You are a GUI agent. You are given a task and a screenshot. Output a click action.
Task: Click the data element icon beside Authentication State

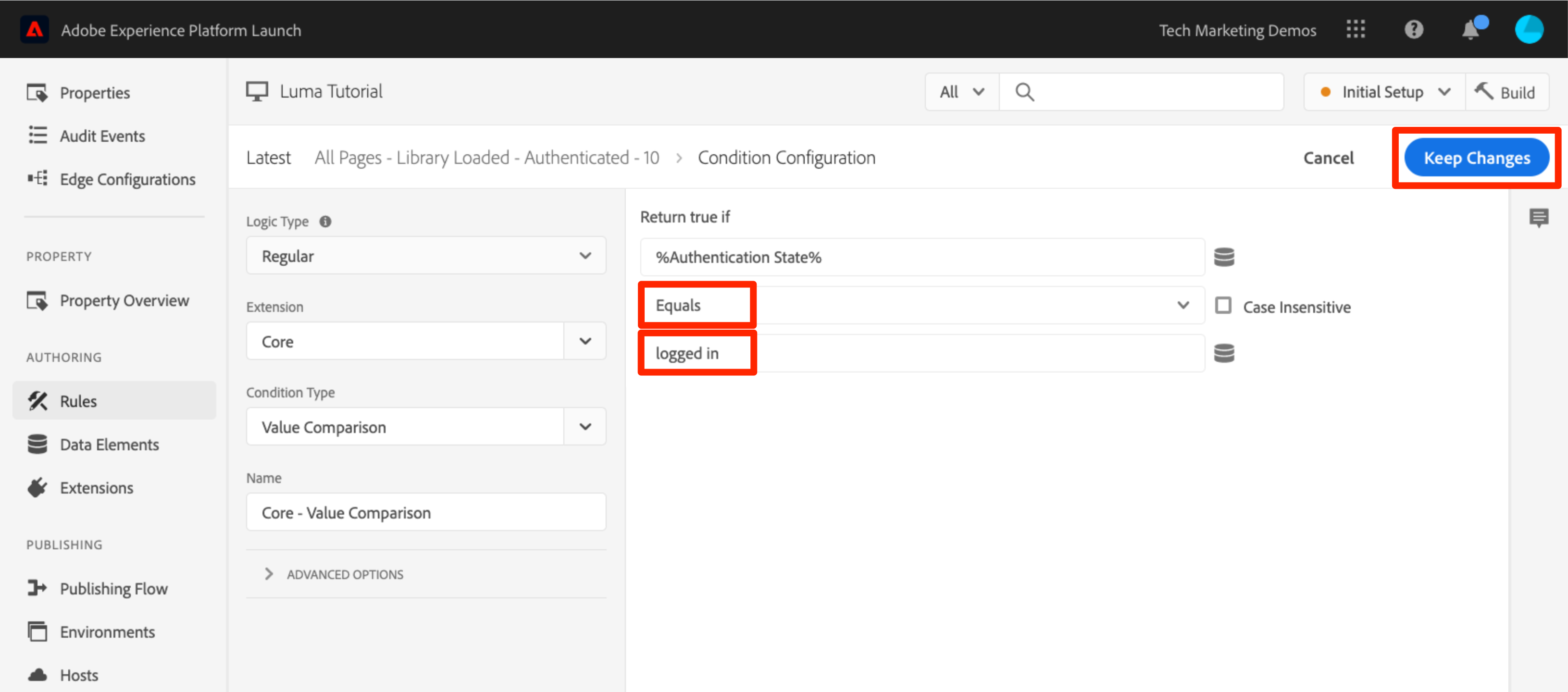(x=1223, y=257)
